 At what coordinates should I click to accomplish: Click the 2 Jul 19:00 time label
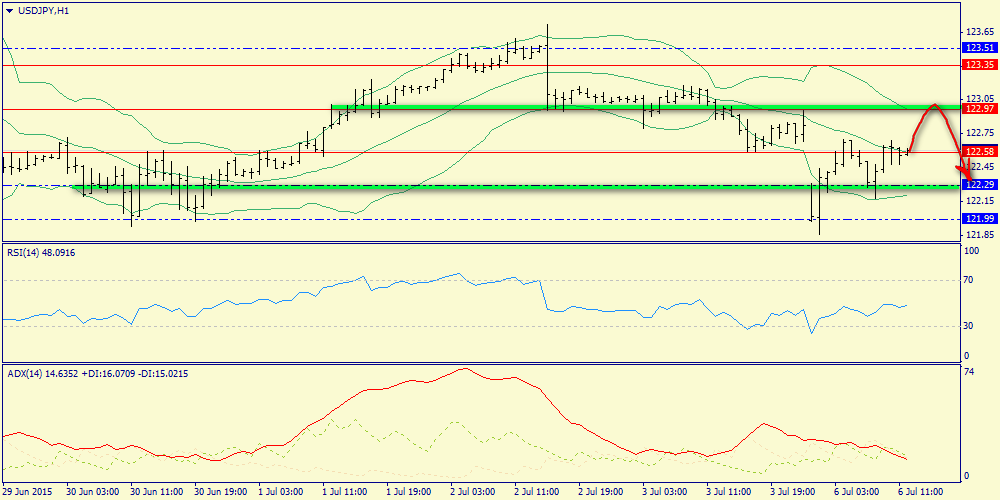tap(600, 492)
